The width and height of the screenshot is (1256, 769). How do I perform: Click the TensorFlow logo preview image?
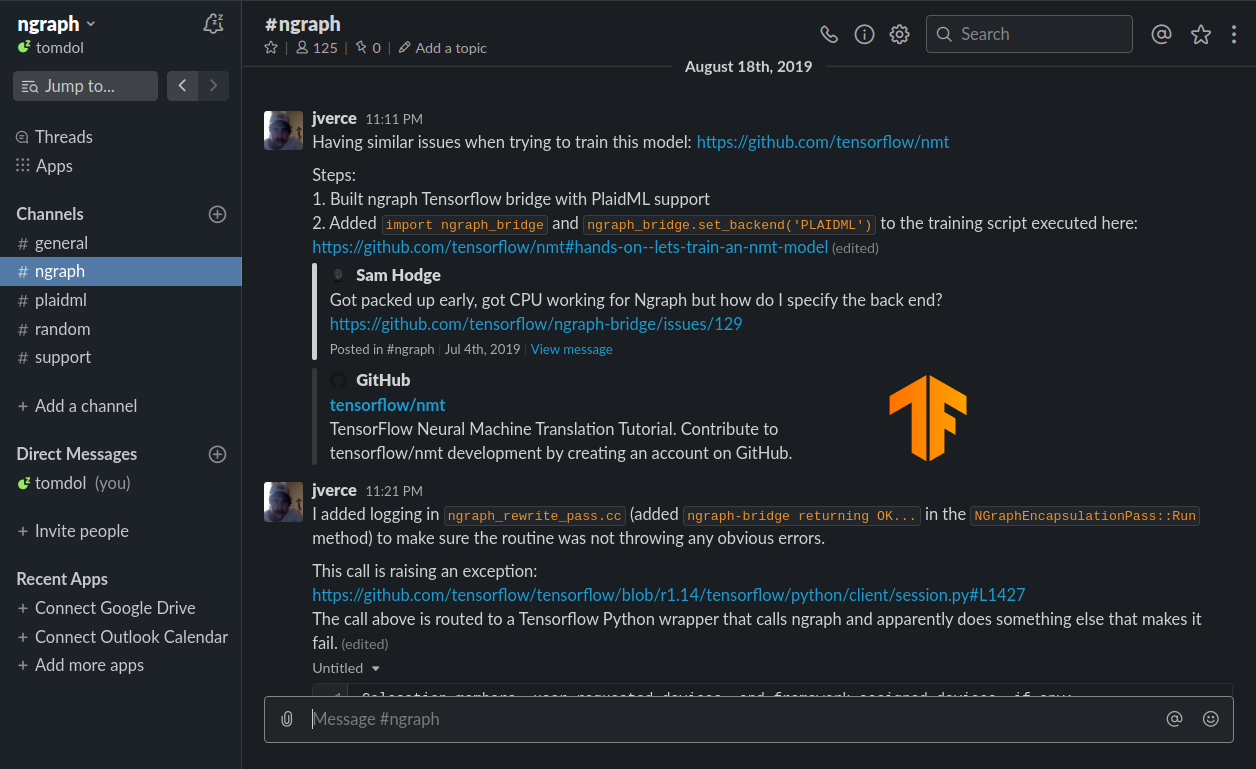pos(928,418)
